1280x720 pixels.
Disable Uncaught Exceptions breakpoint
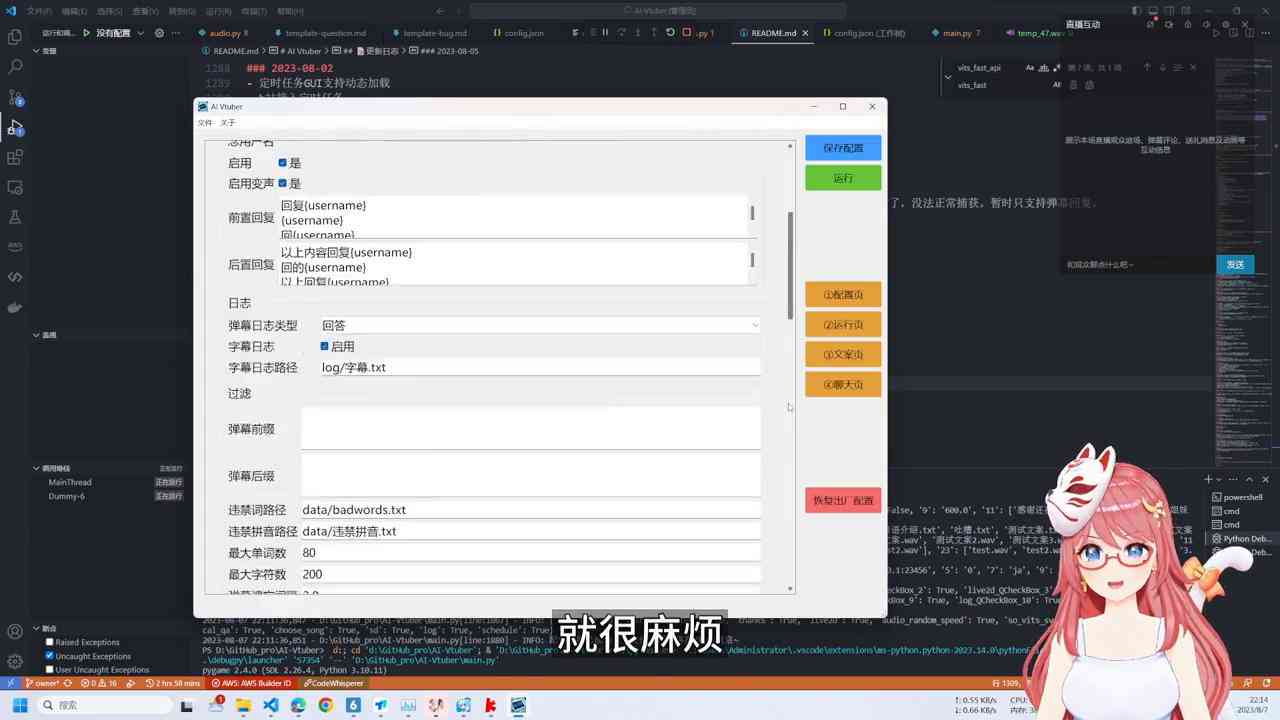coord(50,656)
